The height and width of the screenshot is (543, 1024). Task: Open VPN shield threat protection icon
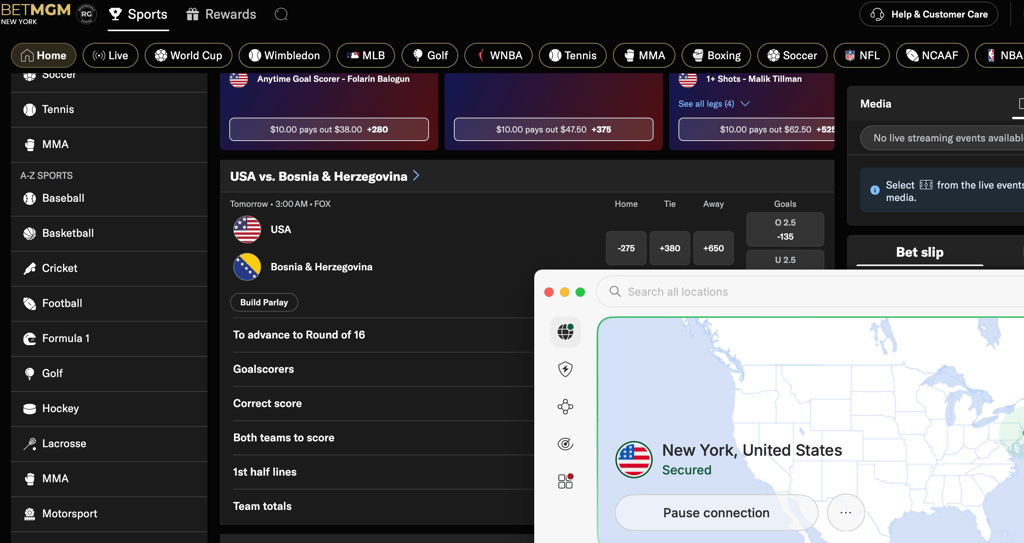(x=566, y=369)
